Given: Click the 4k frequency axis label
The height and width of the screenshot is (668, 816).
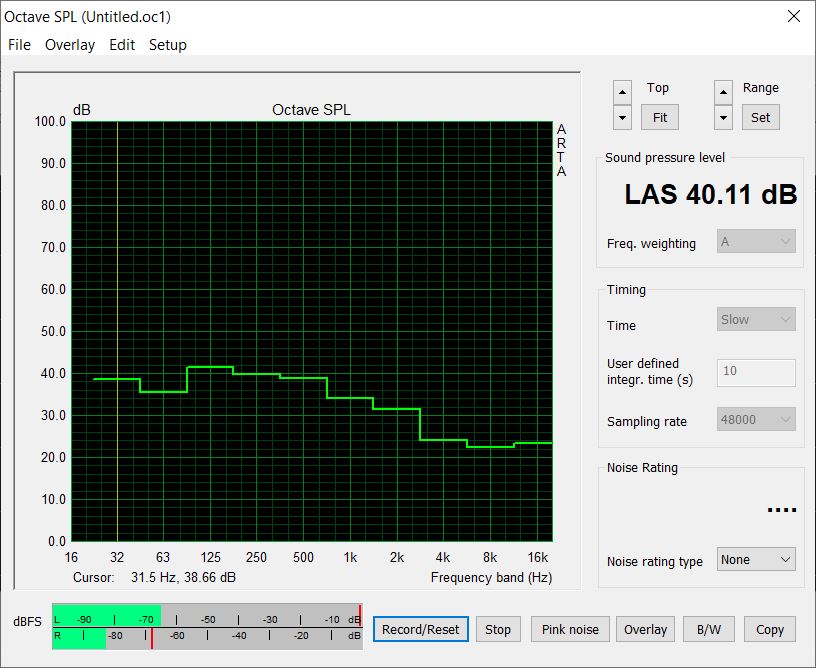Looking at the screenshot, I should point(443,558).
